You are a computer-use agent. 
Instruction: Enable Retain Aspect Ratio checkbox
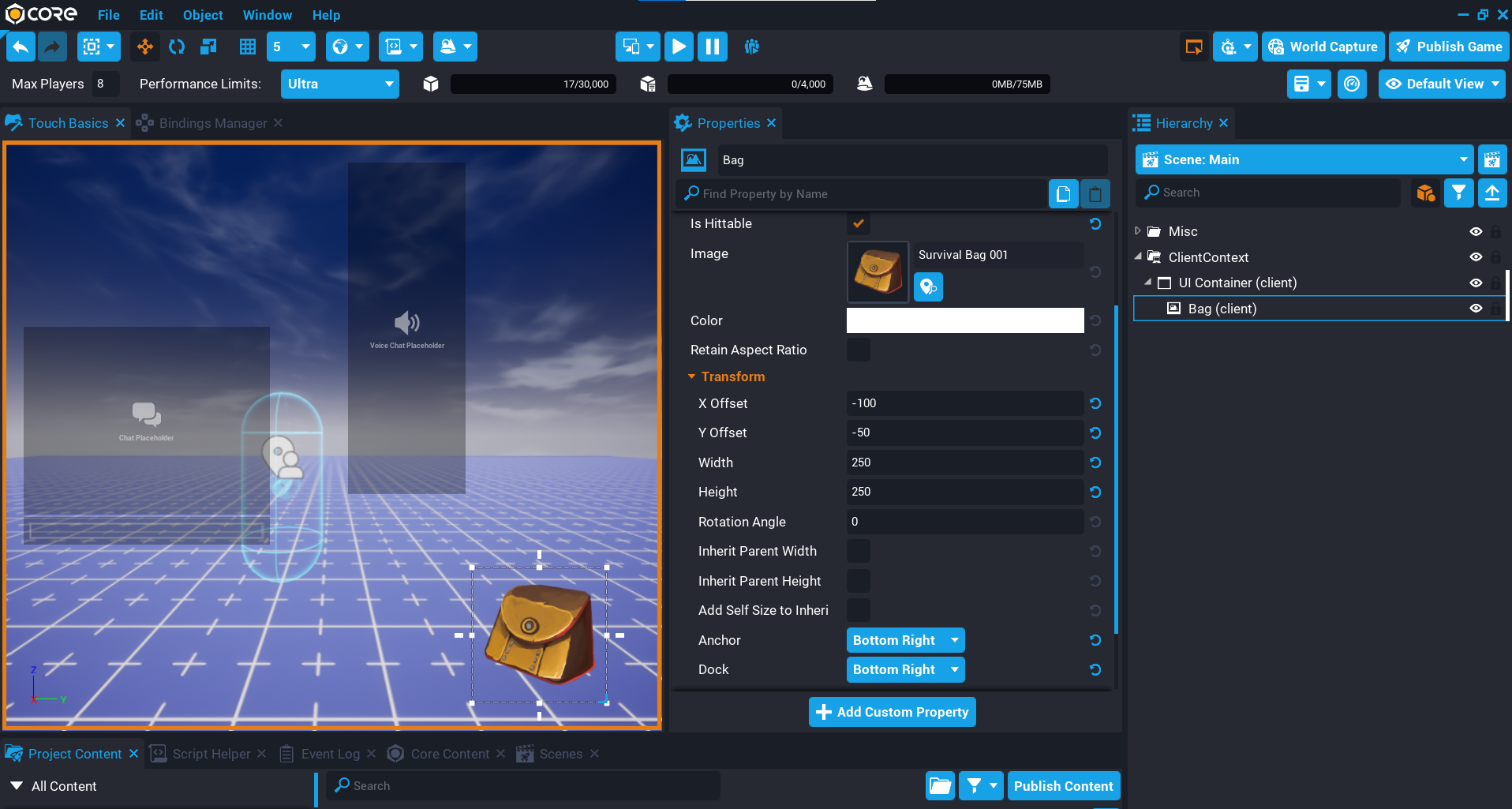tap(859, 350)
